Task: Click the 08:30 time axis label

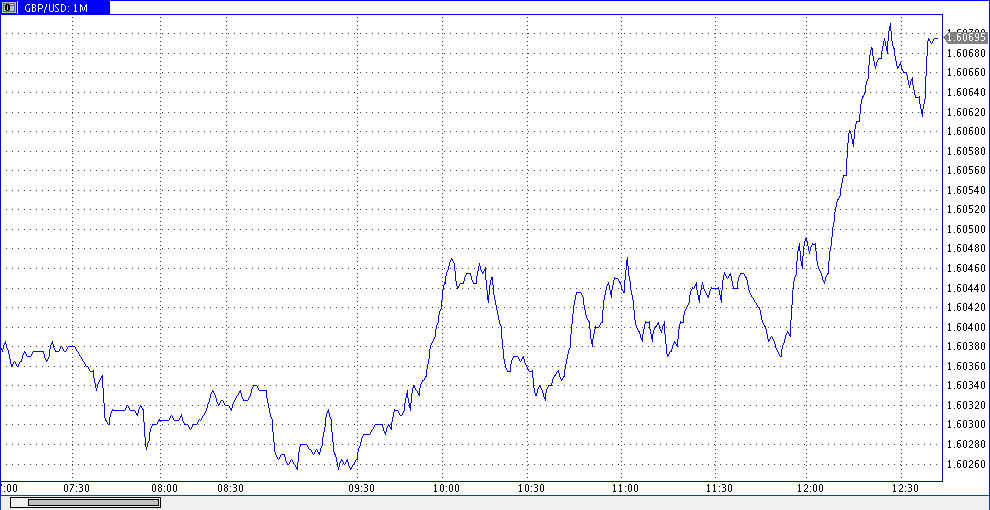Action: 231,489
